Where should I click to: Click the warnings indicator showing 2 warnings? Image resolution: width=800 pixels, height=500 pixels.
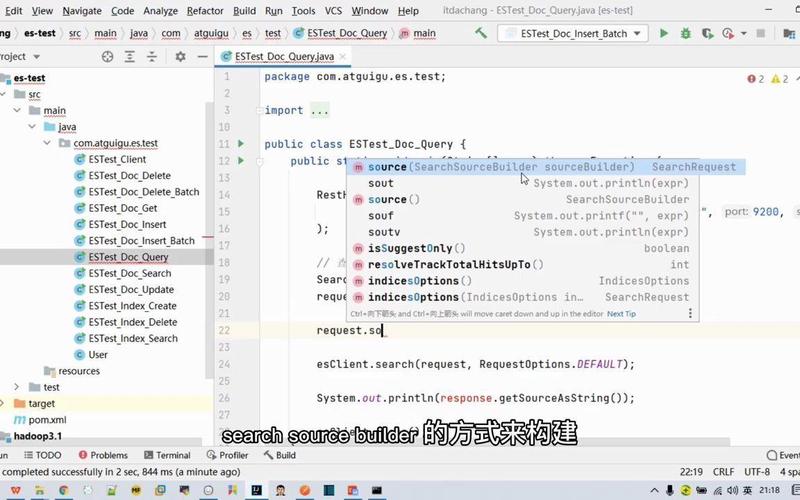[x=780, y=79]
